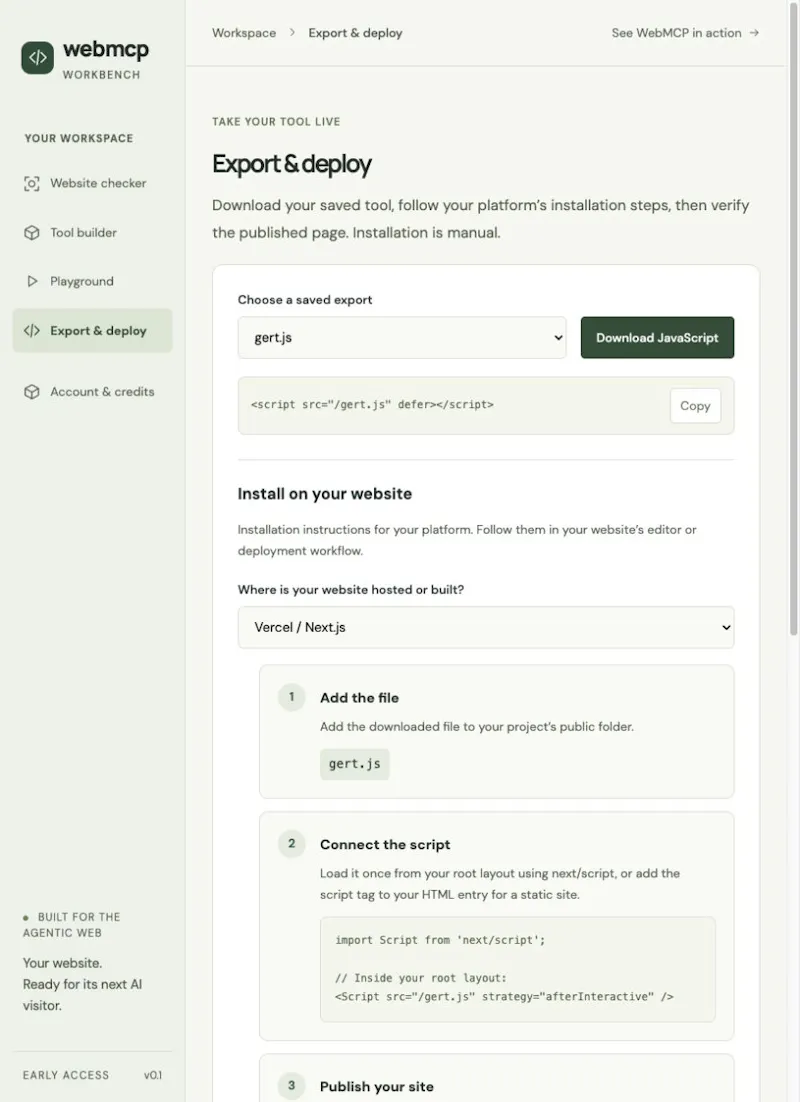Image resolution: width=800 pixels, height=1102 pixels.
Task: Click the script src="/gert.js" code snippet
Action: (x=372, y=405)
